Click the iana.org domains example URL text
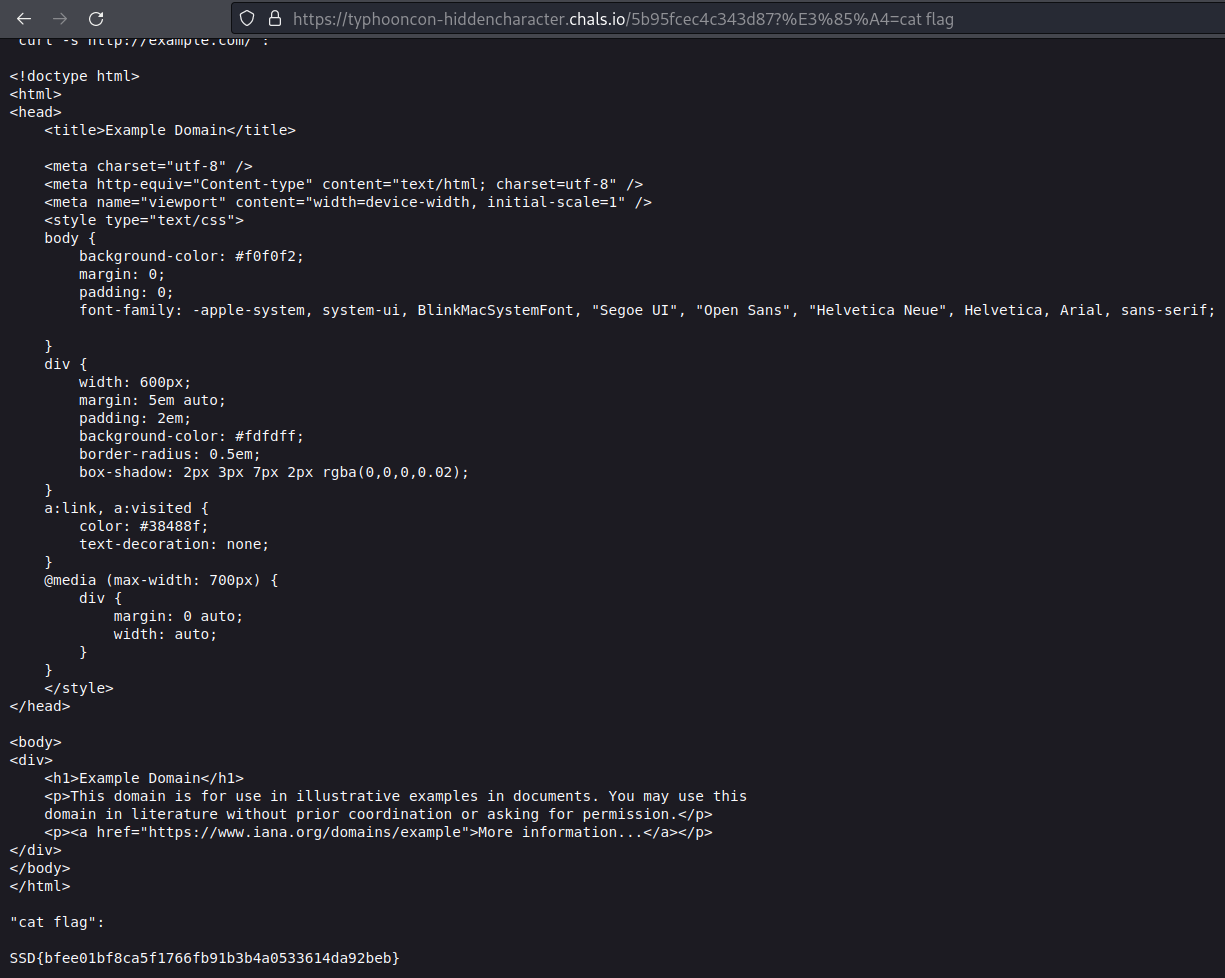Screen dimensions: 1225x978 tap(308, 832)
